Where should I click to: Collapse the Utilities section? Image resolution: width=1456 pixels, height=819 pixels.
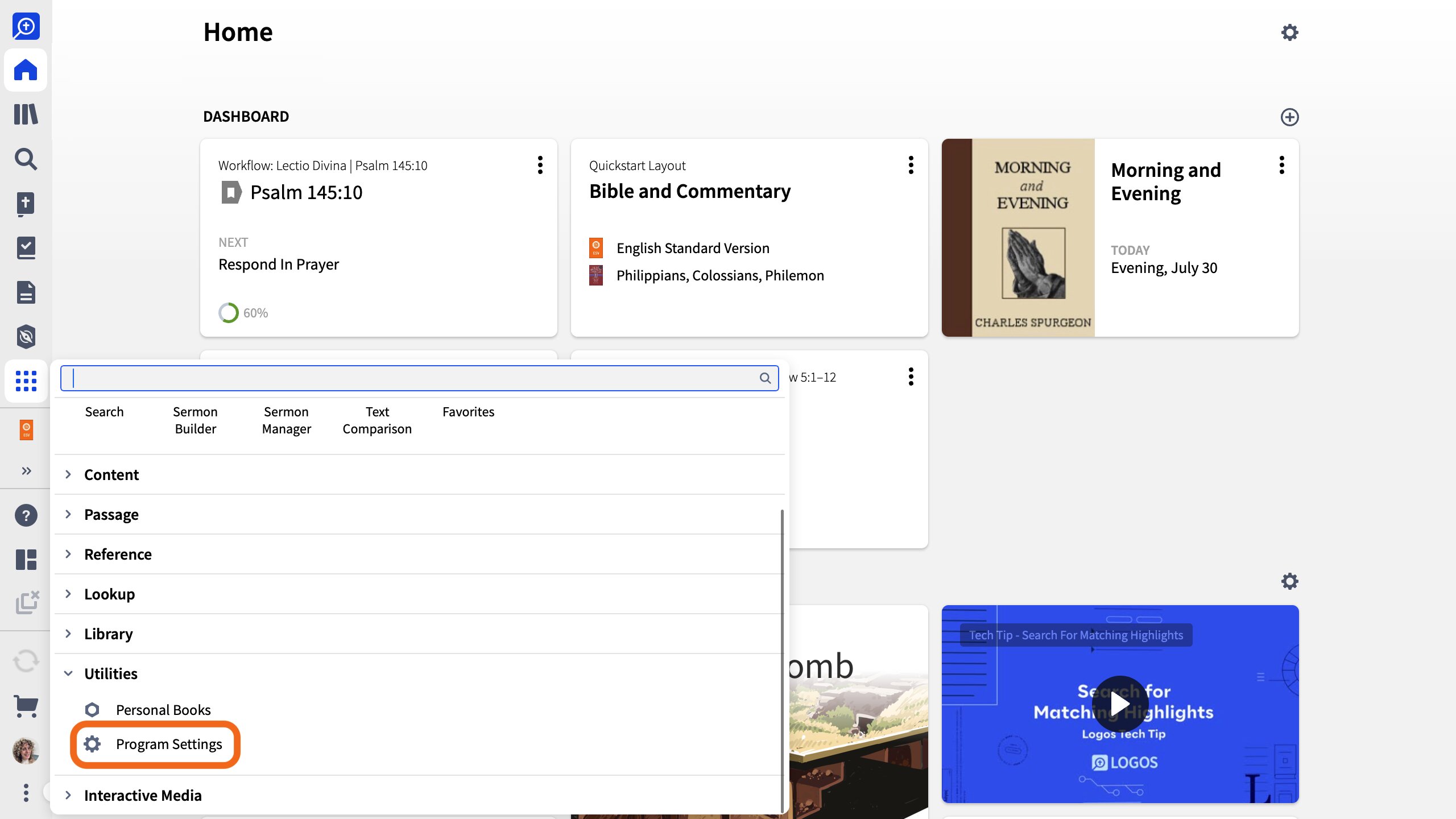coord(419,673)
